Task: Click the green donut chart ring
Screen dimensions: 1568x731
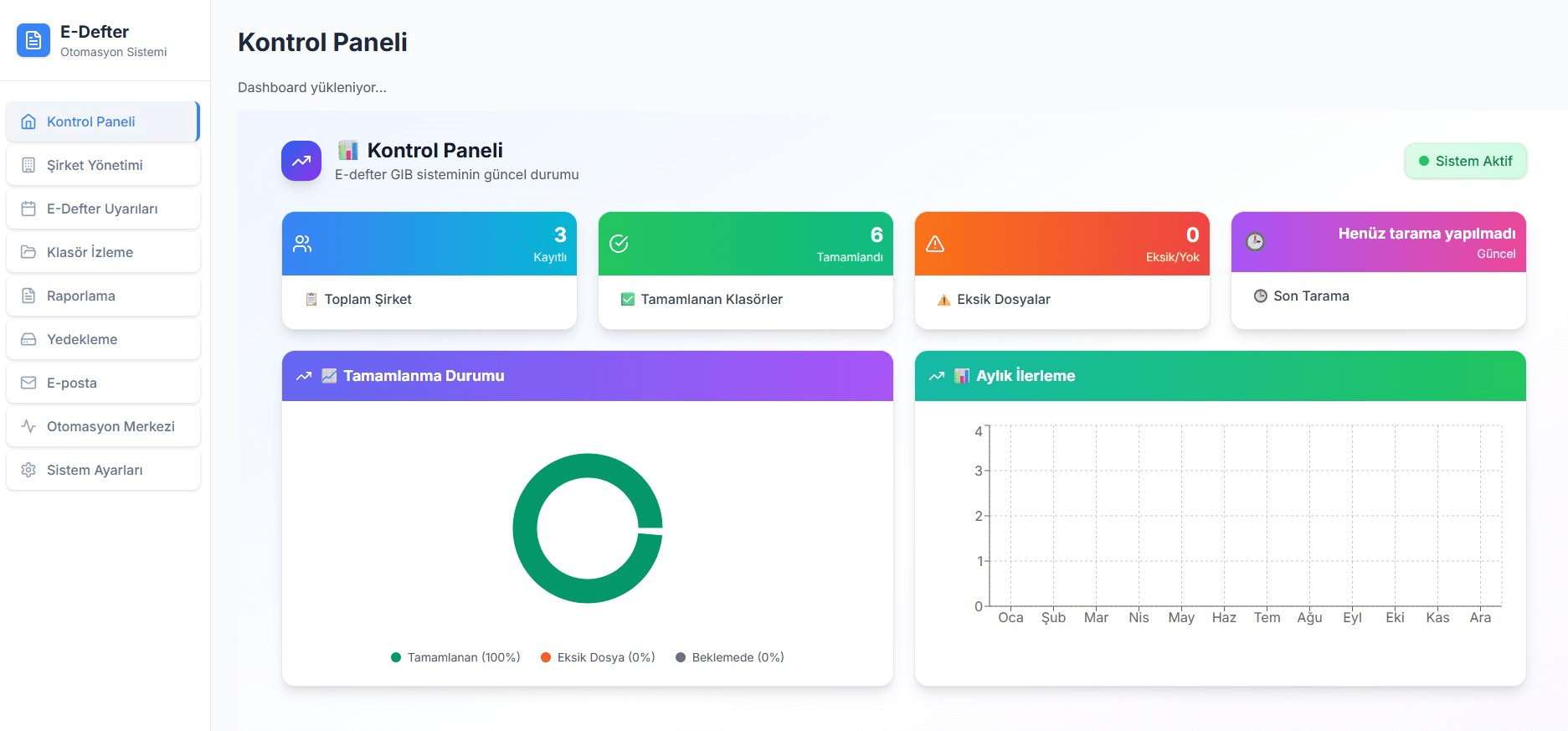Action: click(525, 528)
